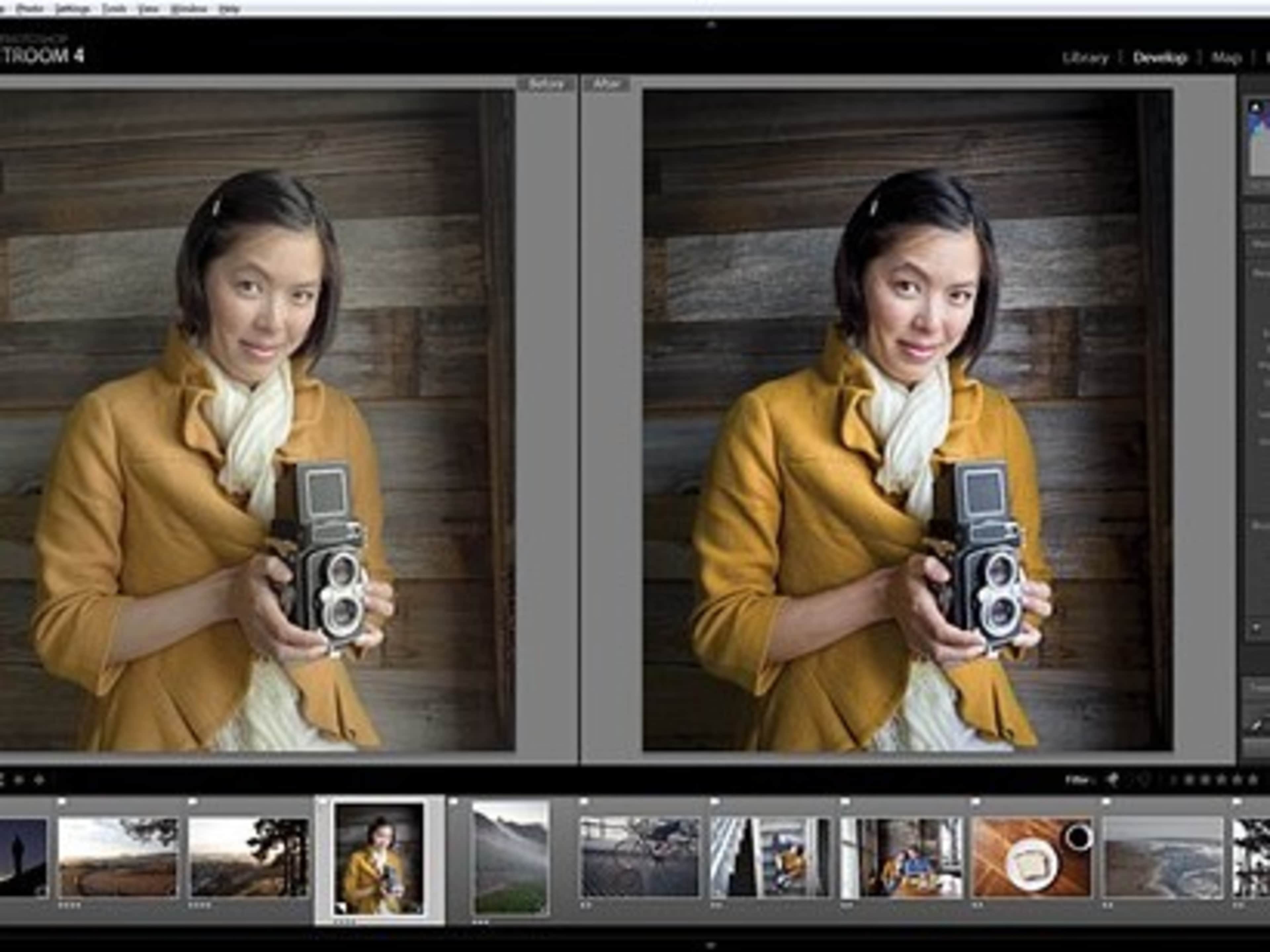Click the flag icon in the Filter bar

(1113, 780)
